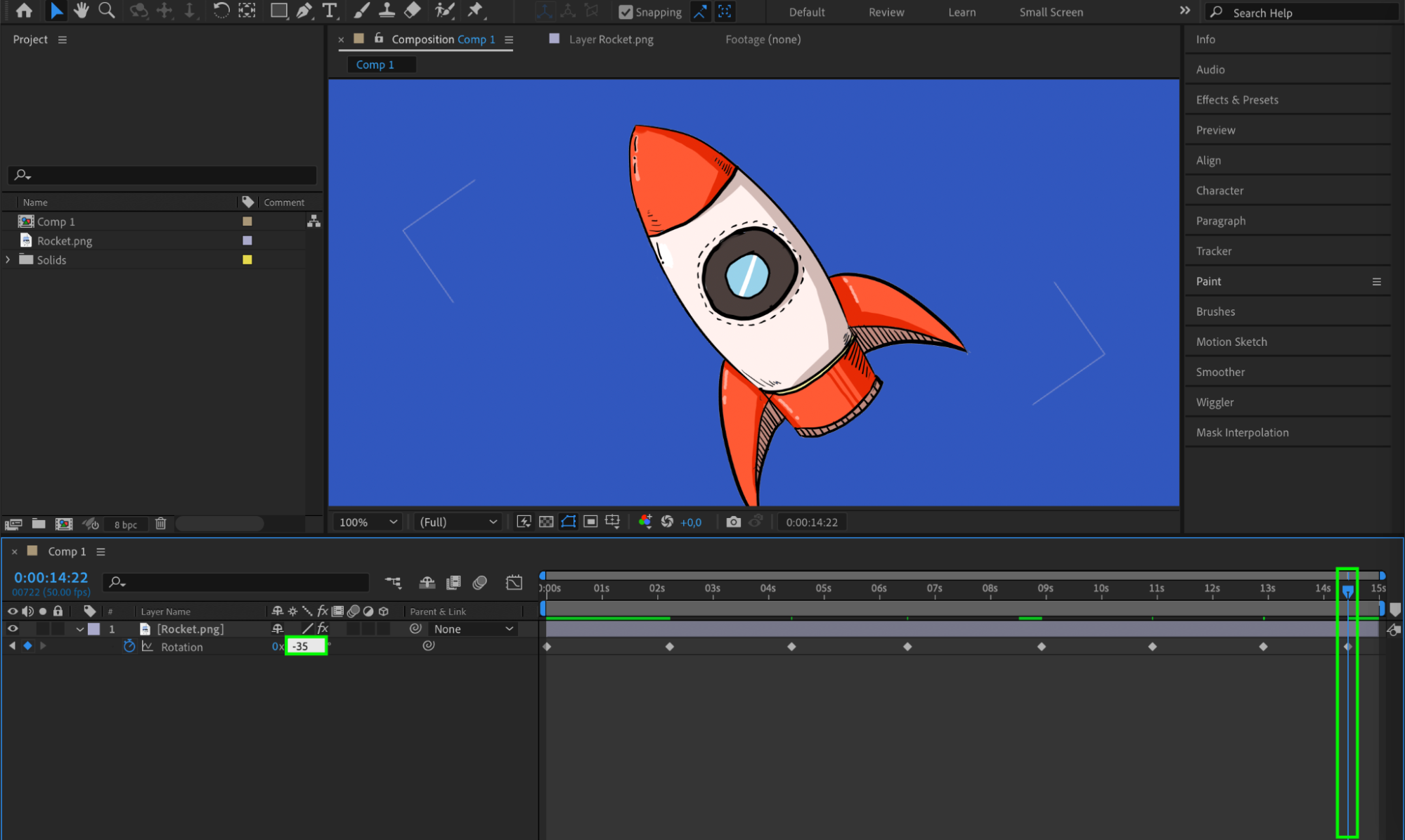Image resolution: width=1405 pixels, height=840 pixels.
Task: Open the Effects & Presets panel
Action: (x=1236, y=100)
